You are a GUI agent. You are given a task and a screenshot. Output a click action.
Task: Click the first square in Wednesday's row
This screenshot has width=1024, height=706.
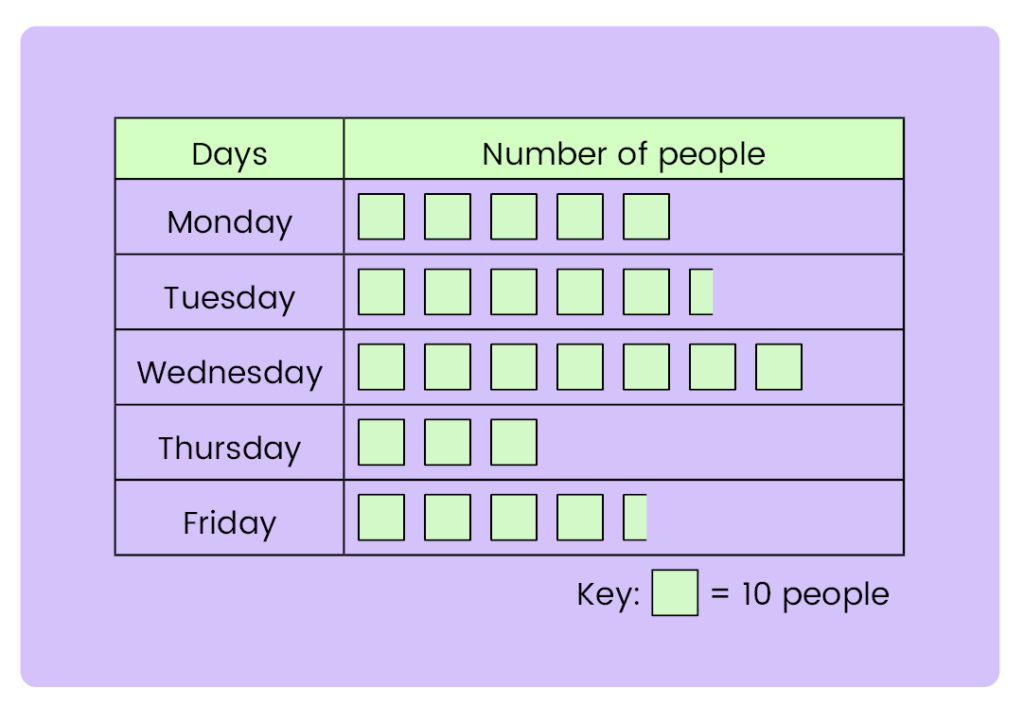(x=381, y=367)
